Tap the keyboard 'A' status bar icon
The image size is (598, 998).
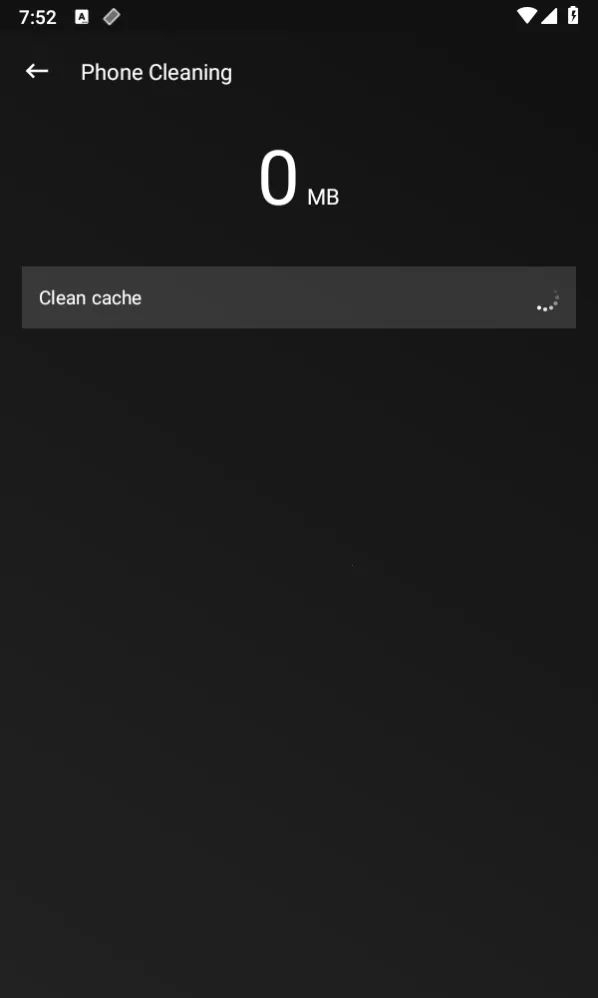(x=81, y=17)
